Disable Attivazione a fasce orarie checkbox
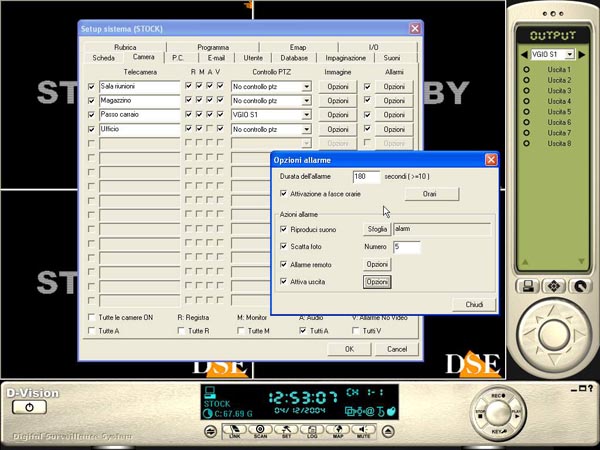The height and width of the screenshot is (450, 600). coord(283,193)
